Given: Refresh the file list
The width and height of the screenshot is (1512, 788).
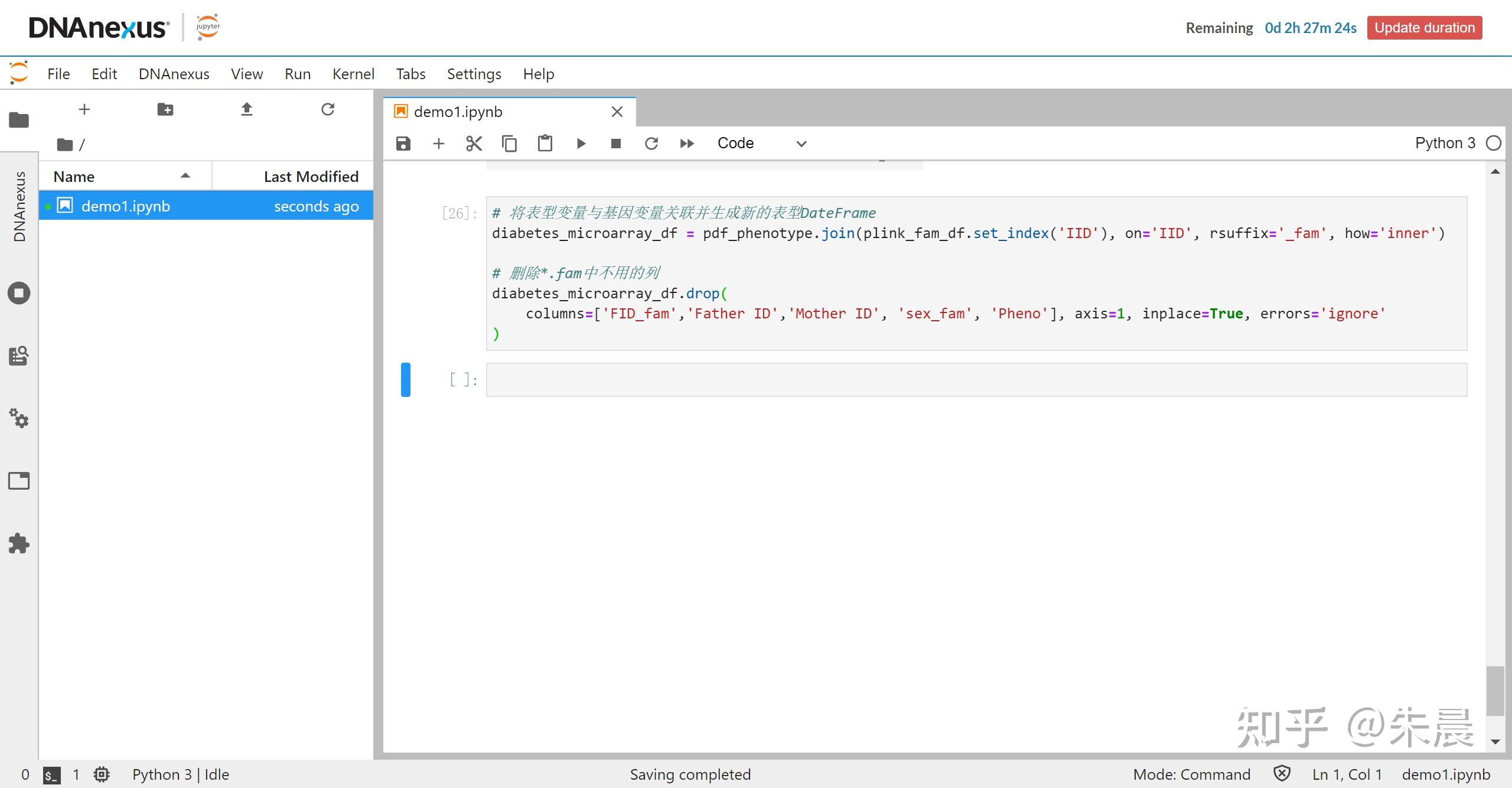Looking at the screenshot, I should click(328, 109).
